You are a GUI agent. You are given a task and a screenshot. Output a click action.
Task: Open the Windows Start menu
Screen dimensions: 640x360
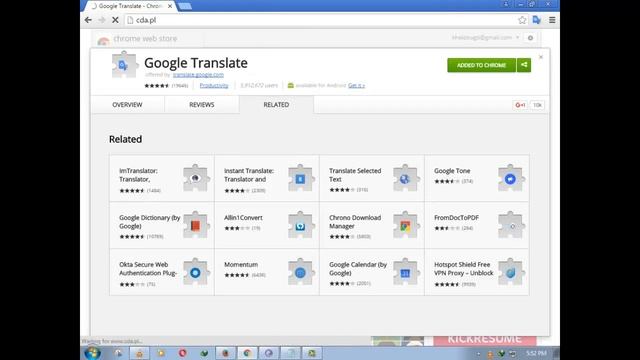[x=93, y=353]
